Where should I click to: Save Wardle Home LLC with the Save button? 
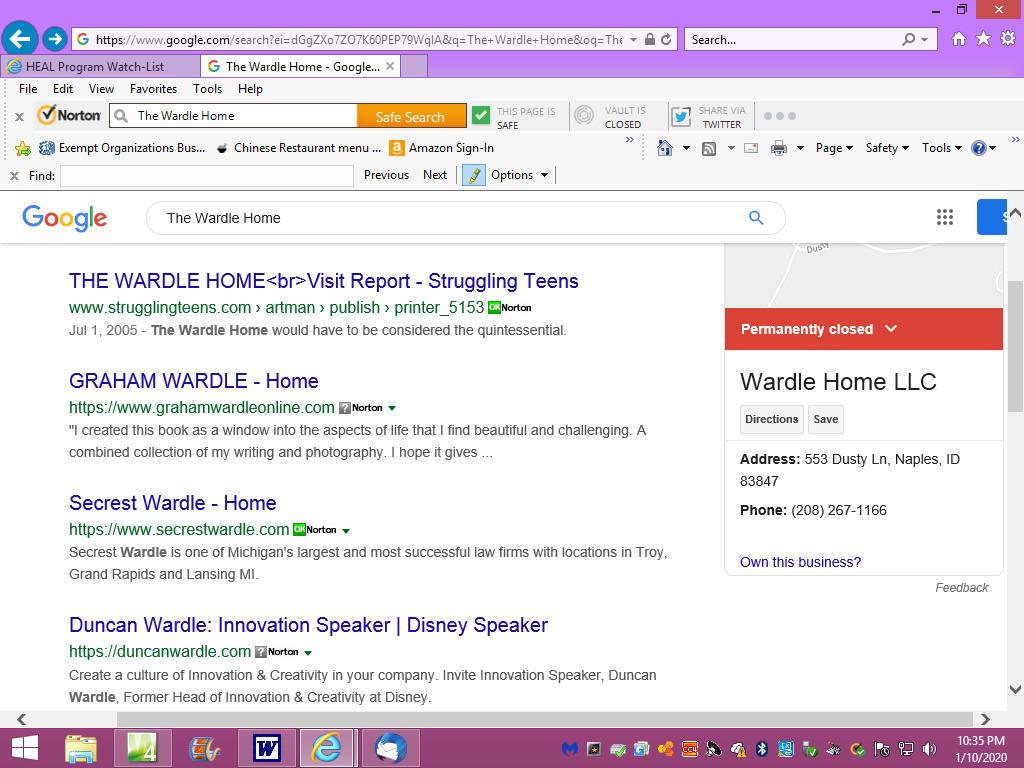click(825, 419)
